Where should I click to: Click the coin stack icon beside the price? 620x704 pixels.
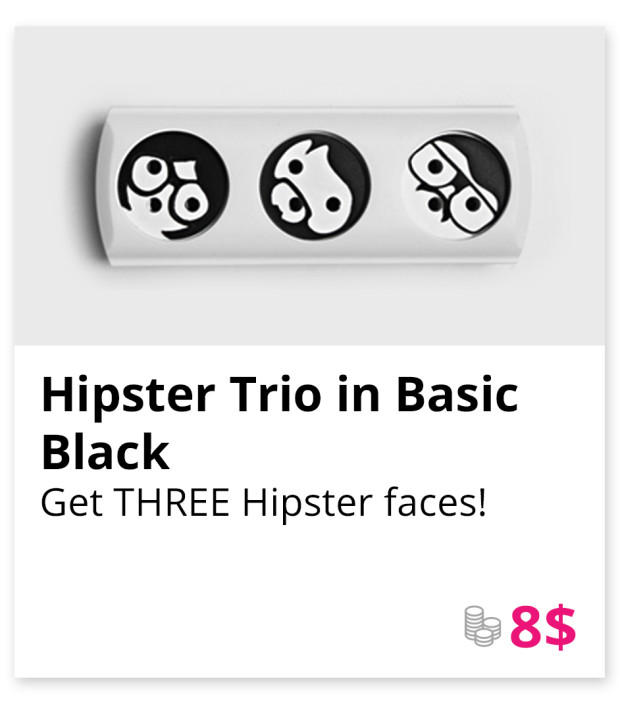tap(482, 626)
